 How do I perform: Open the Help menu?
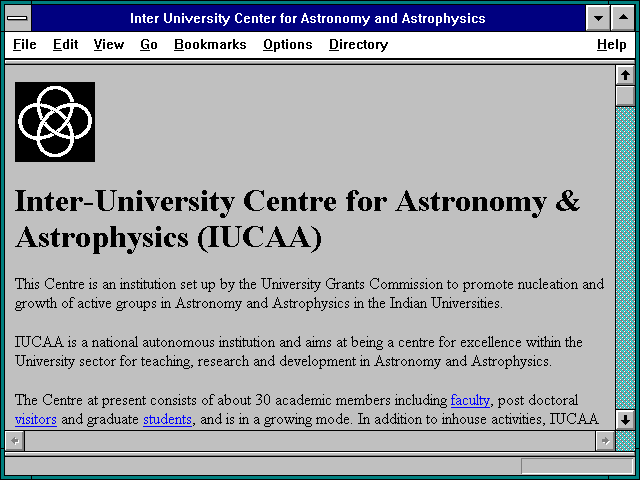pyautogui.click(x=611, y=44)
